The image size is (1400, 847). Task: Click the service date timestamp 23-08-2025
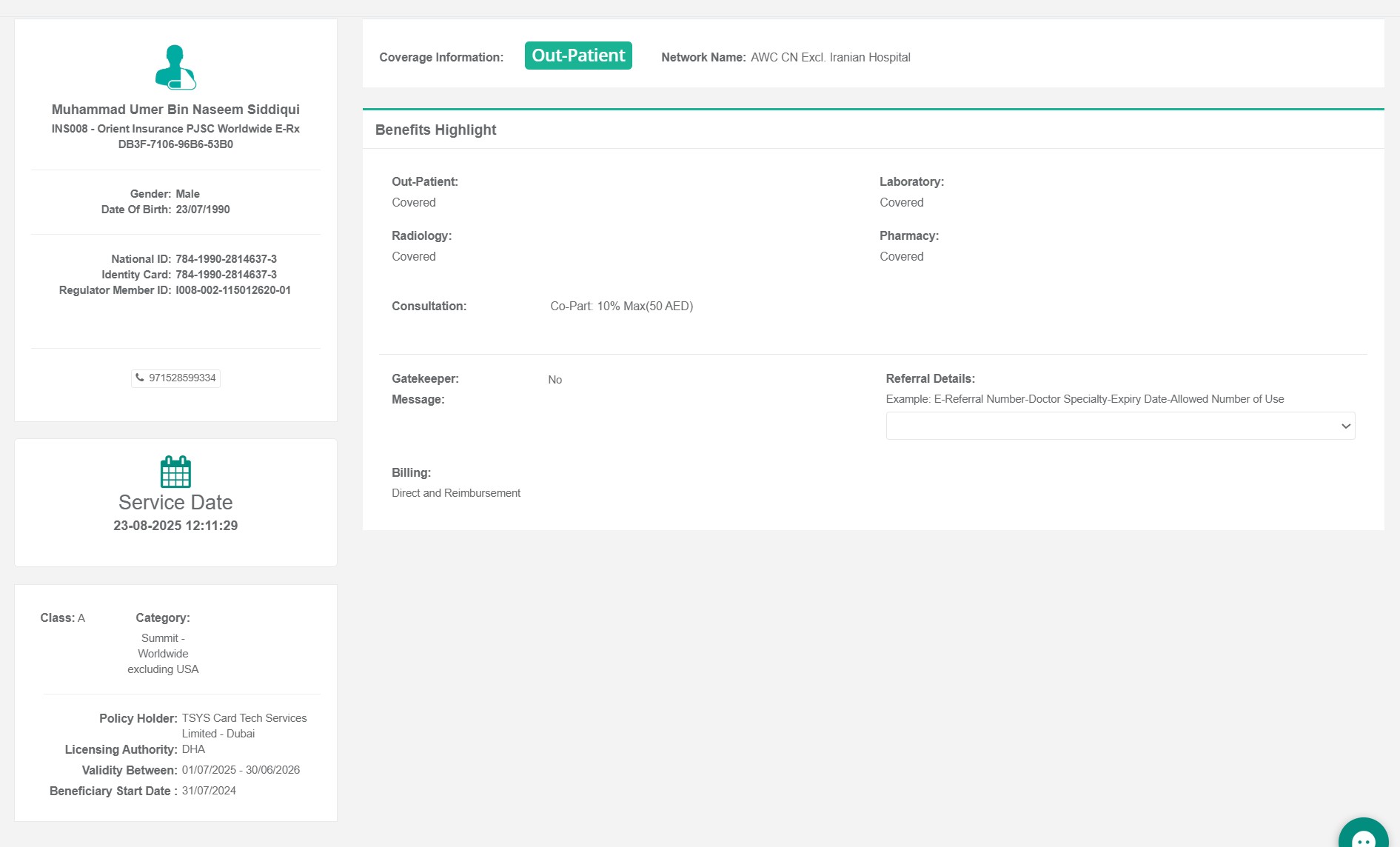(175, 526)
